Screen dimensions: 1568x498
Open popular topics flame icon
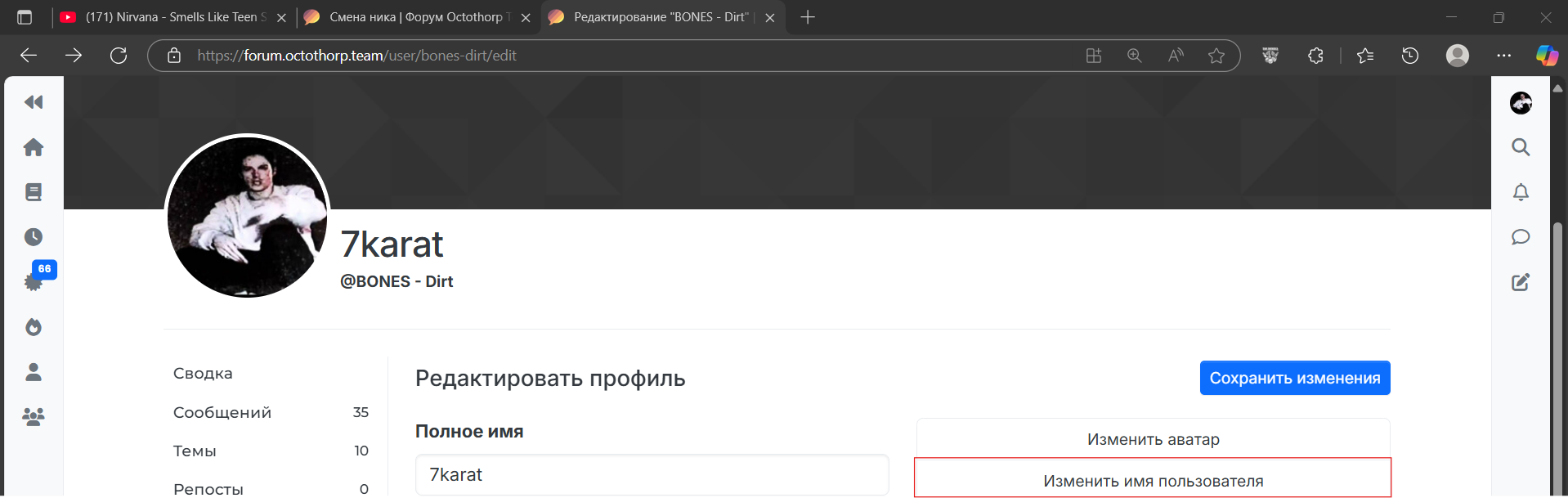tap(34, 327)
